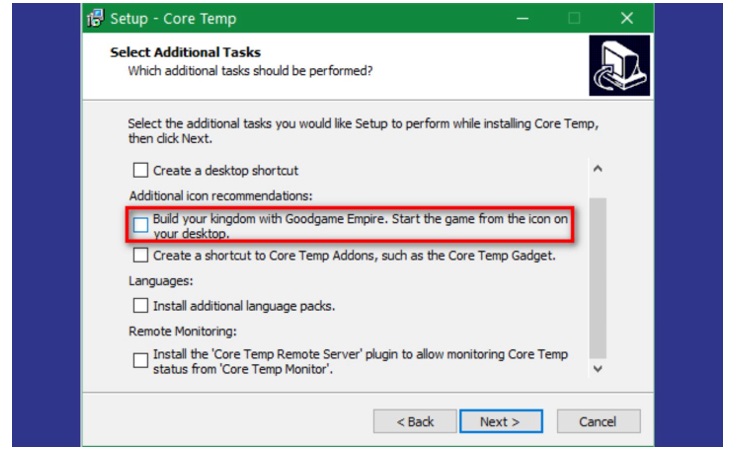Click the 'Select Additional Tasks' heading
This screenshot has height=455, width=737.
coord(185,52)
